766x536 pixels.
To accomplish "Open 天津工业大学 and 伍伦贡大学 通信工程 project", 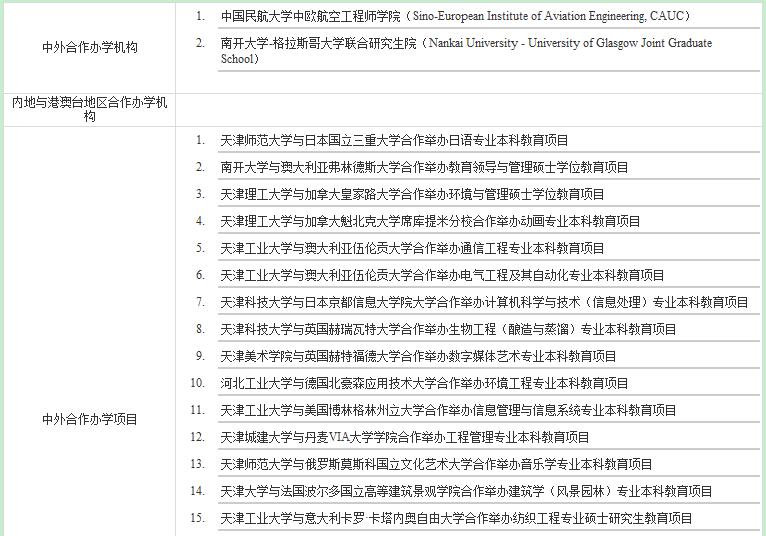I will tap(412, 248).
